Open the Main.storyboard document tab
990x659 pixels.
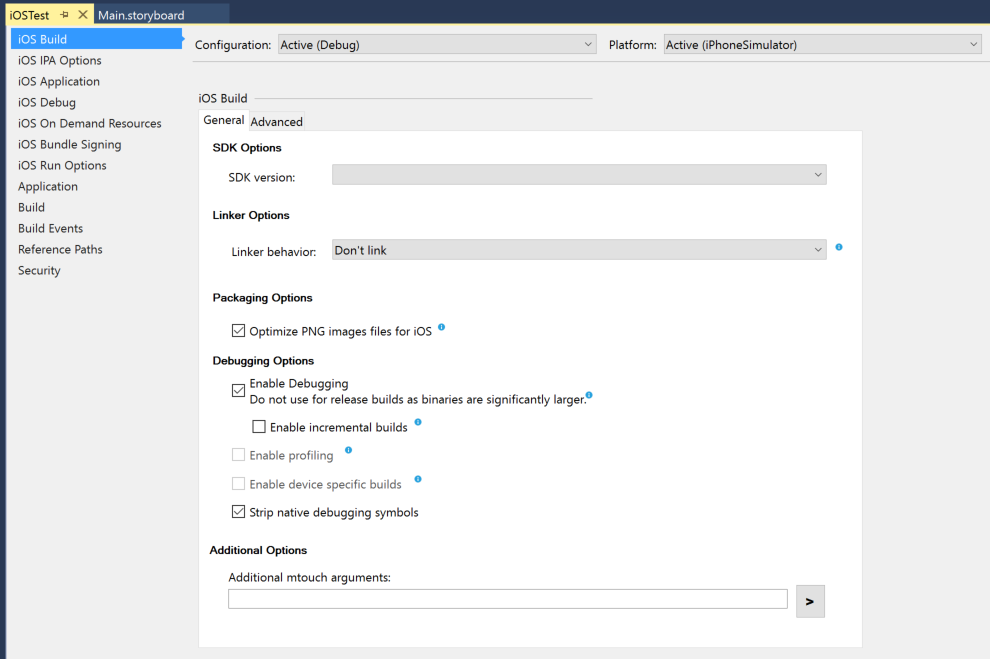point(141,15)
